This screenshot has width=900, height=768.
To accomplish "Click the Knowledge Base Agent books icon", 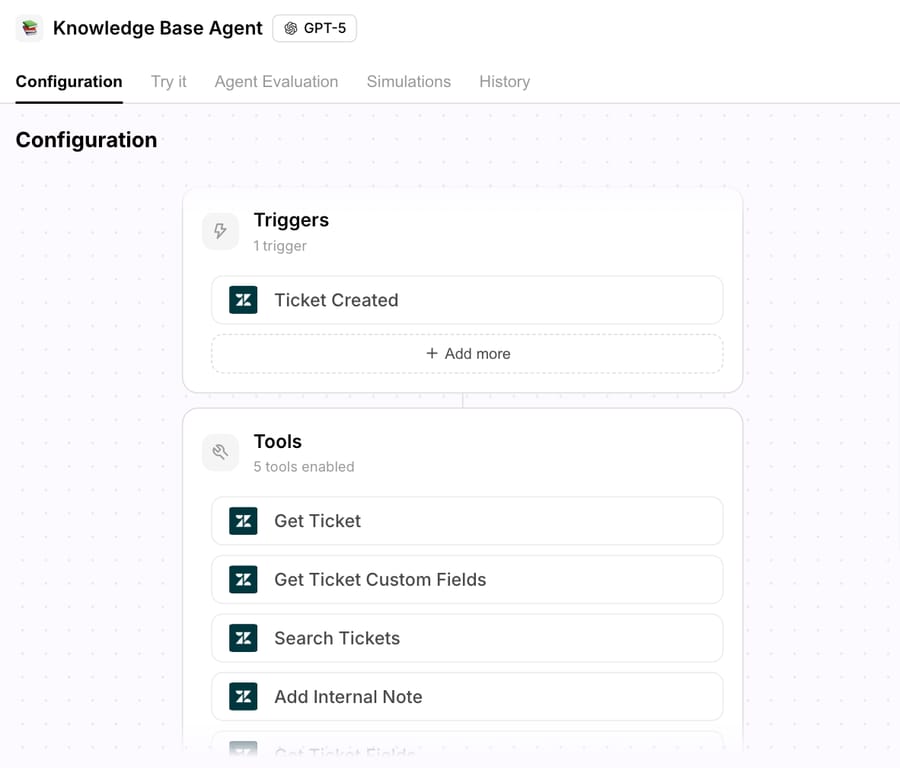I will click(29, 28).
